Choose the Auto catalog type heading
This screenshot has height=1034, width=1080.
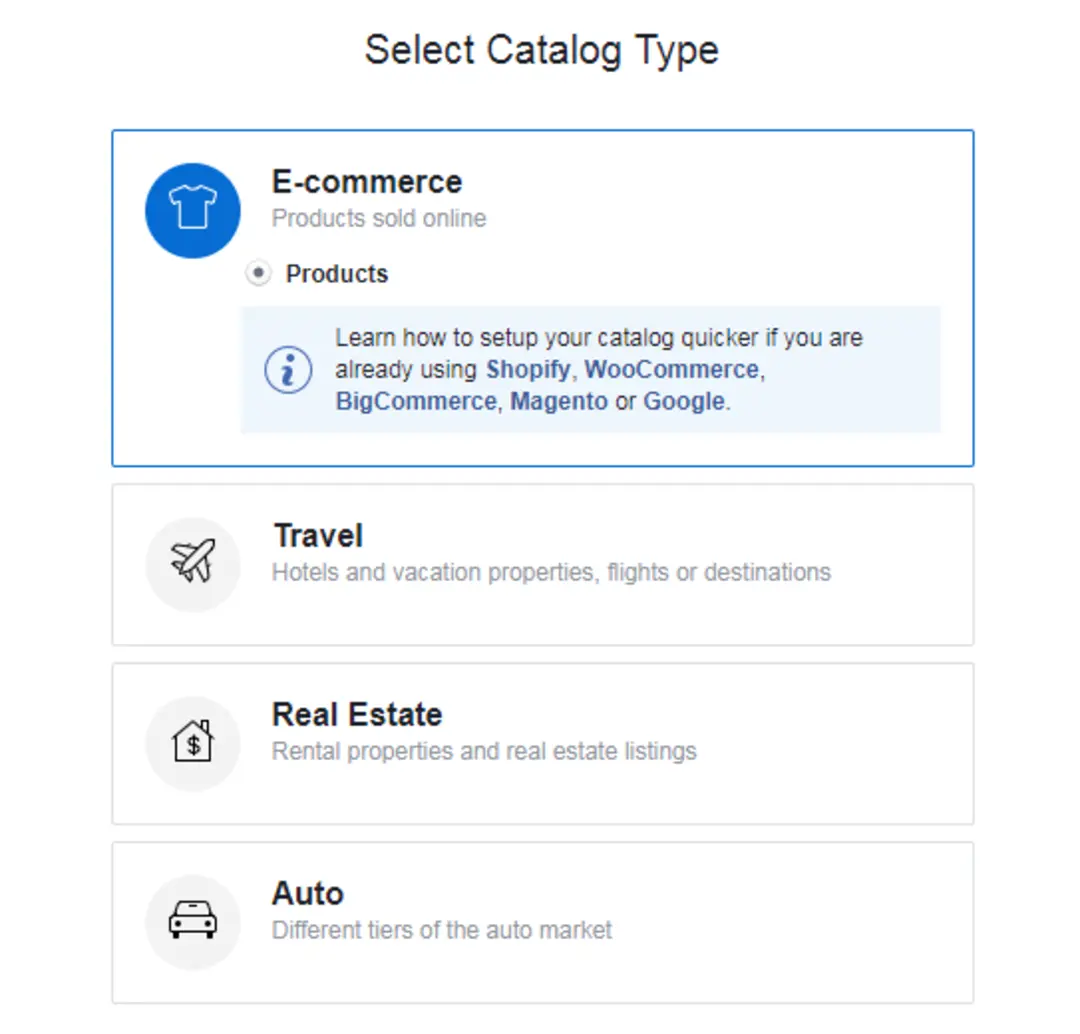pyautogui.click(x=308, y=893)
